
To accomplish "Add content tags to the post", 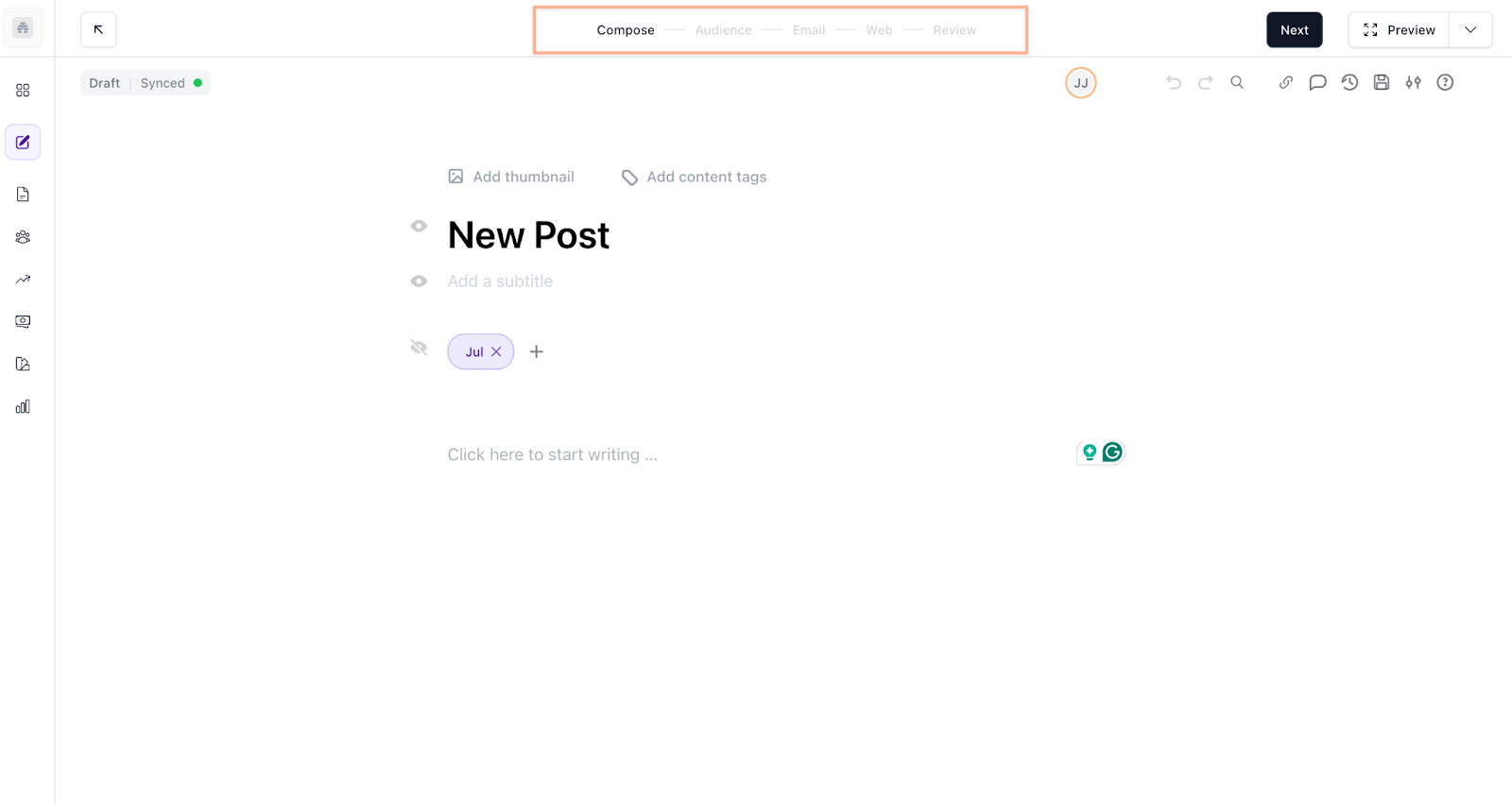I will (695, 178).
